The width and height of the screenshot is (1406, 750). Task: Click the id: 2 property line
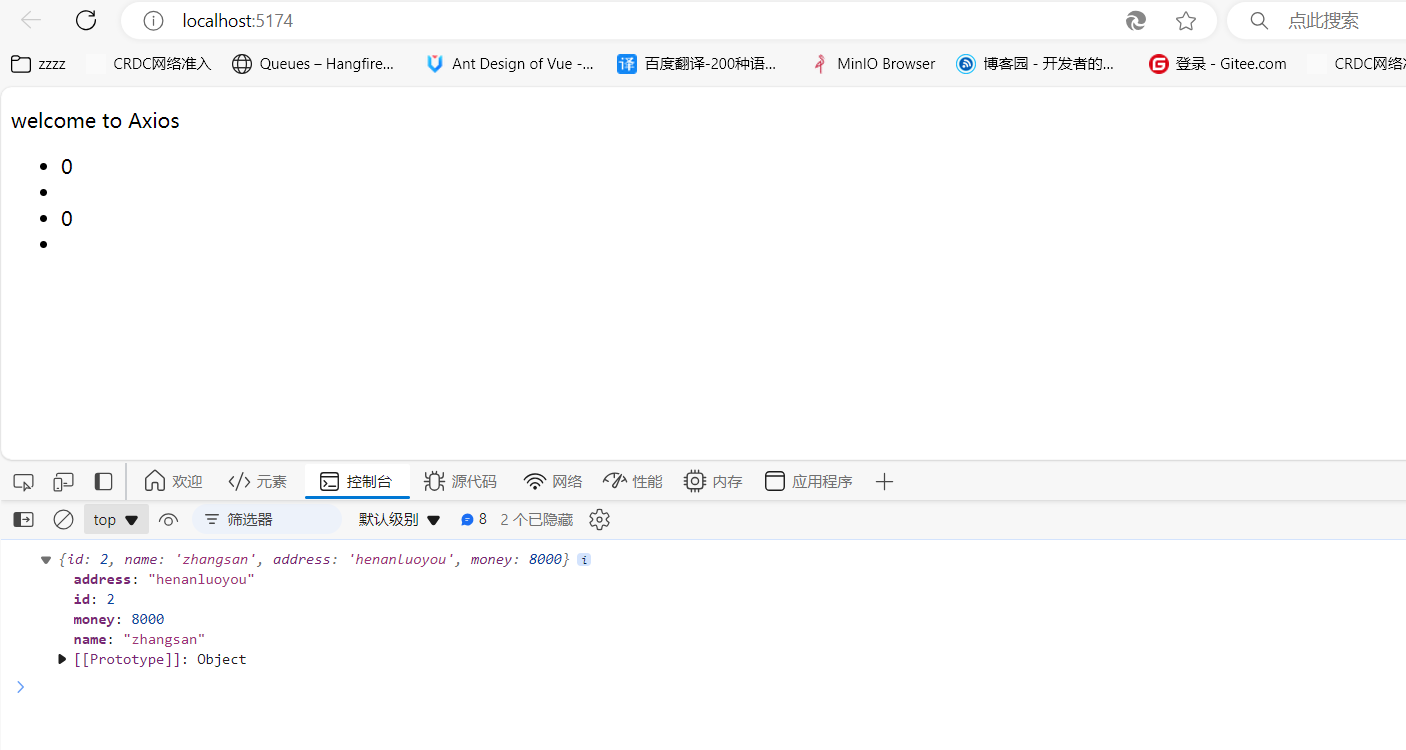[x=94, y=600]
